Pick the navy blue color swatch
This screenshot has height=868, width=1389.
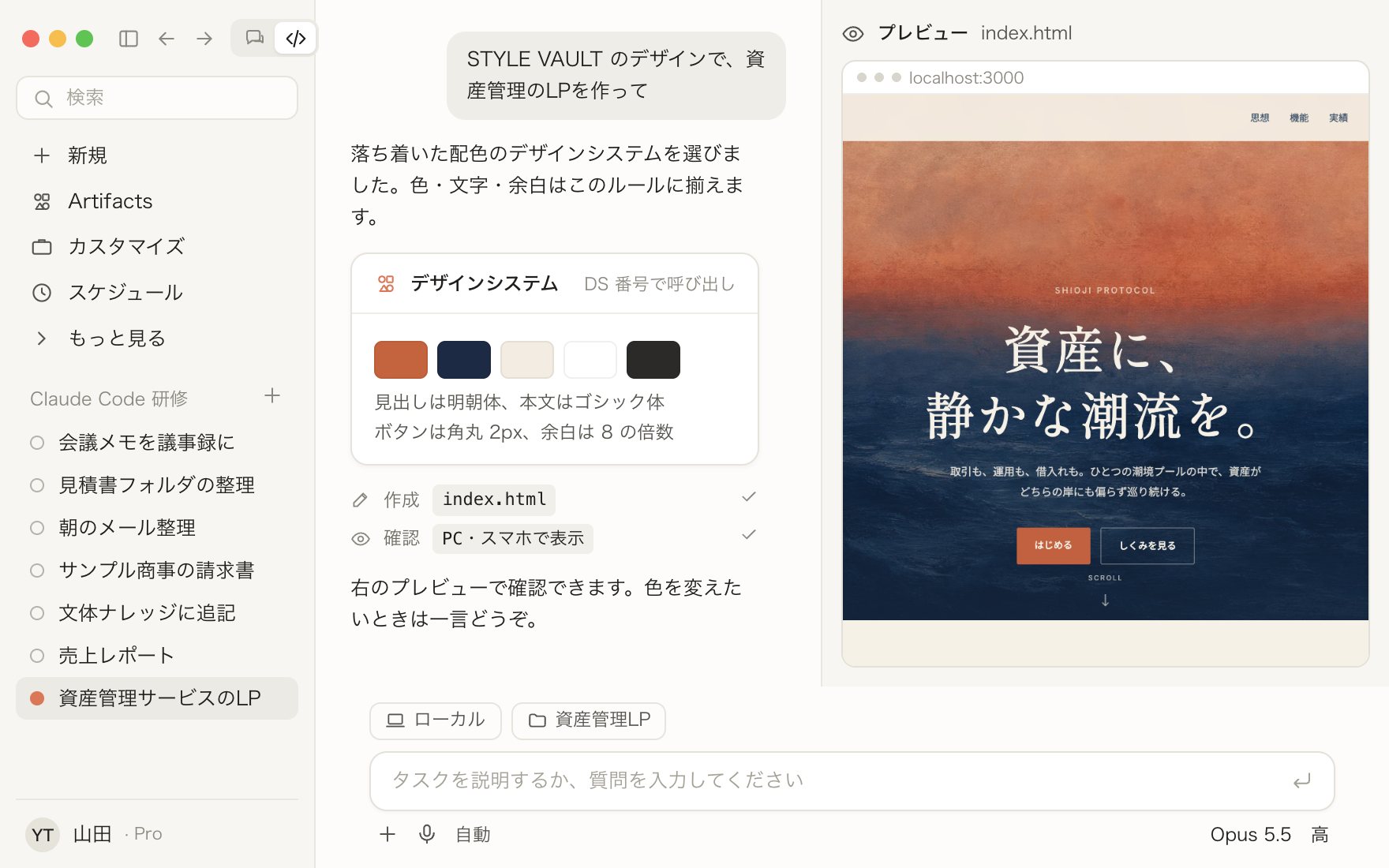point(464,360)
